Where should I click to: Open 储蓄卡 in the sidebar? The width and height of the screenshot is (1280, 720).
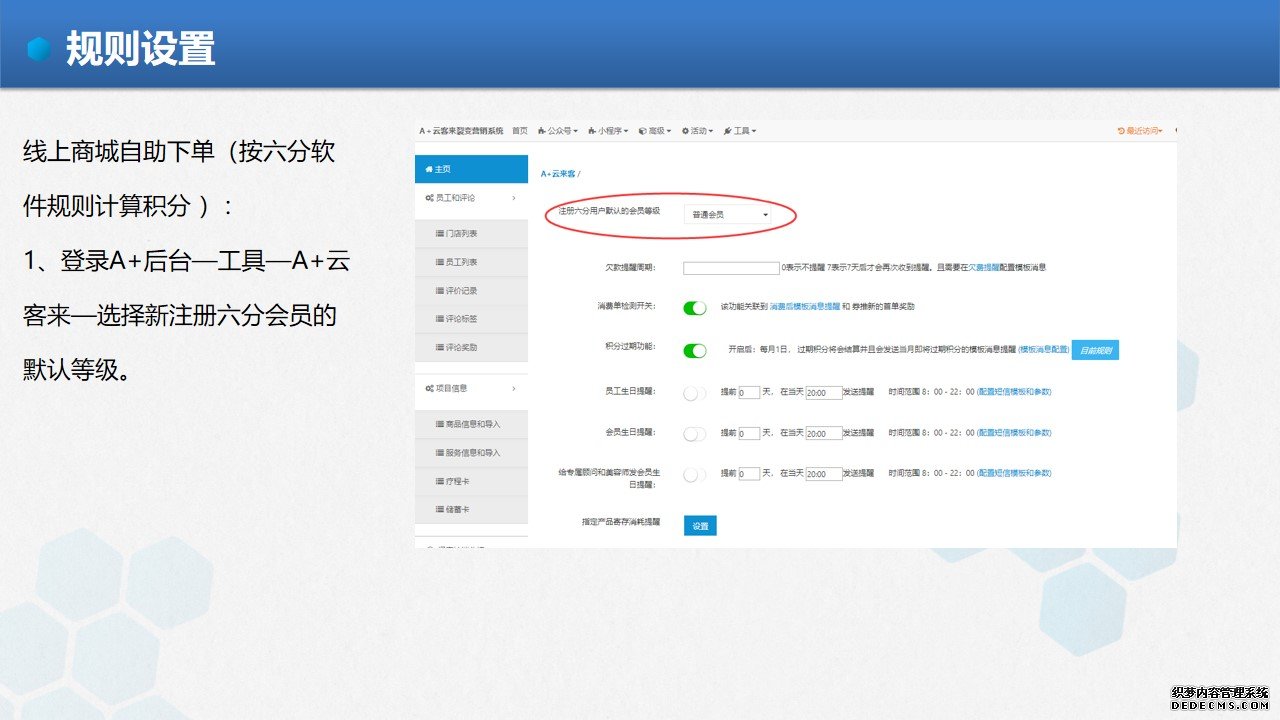tap(471, 510)
